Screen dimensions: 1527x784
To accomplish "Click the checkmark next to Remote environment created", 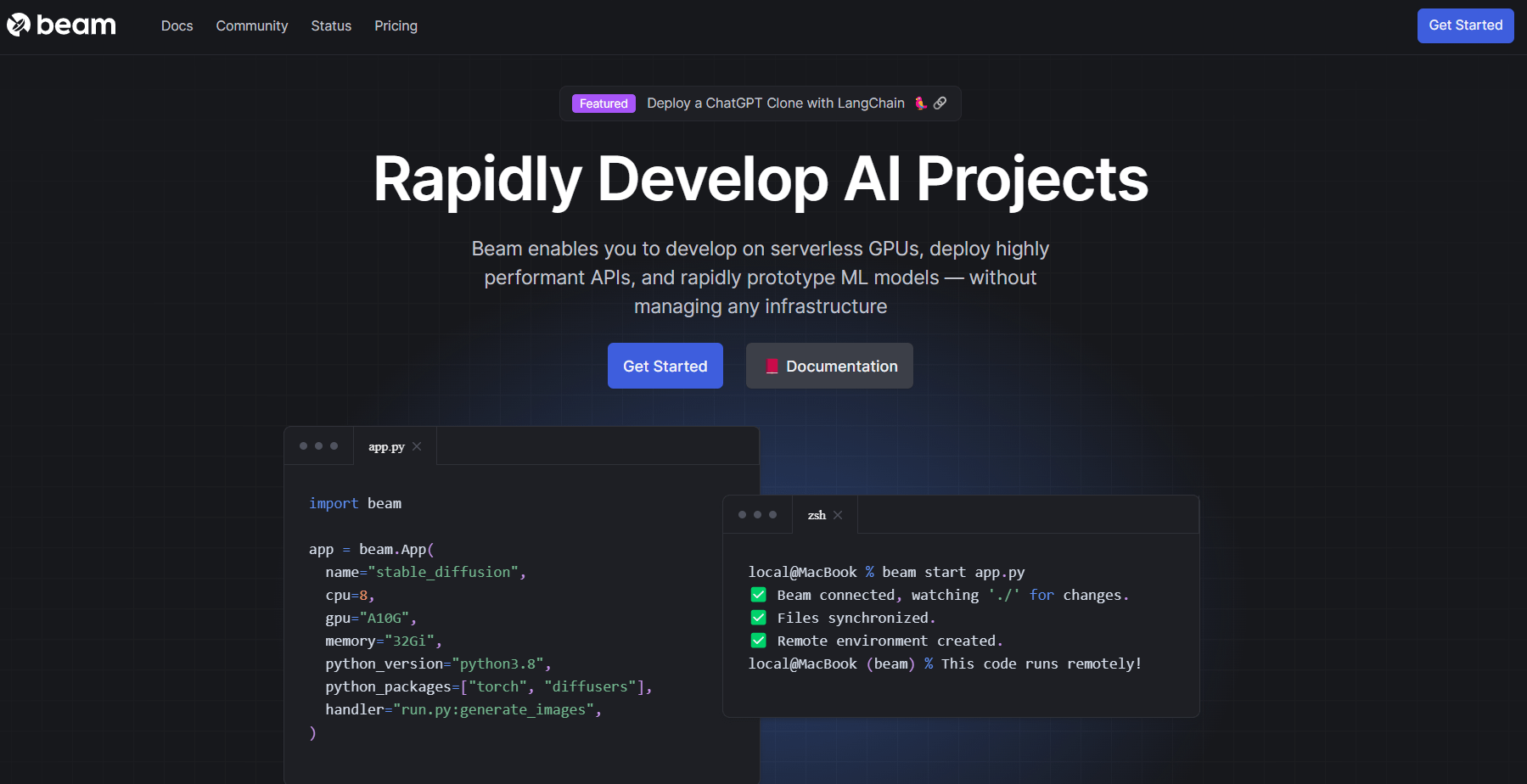I will (758, 640).
